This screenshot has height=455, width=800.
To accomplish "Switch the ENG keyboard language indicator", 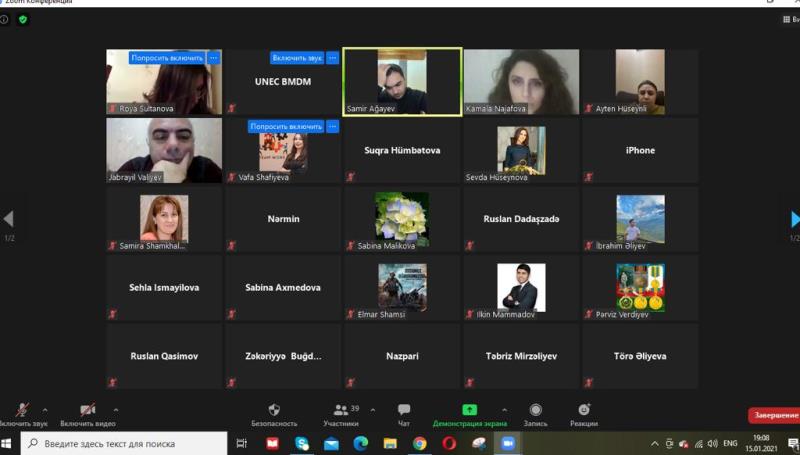I will coord(730,443).
